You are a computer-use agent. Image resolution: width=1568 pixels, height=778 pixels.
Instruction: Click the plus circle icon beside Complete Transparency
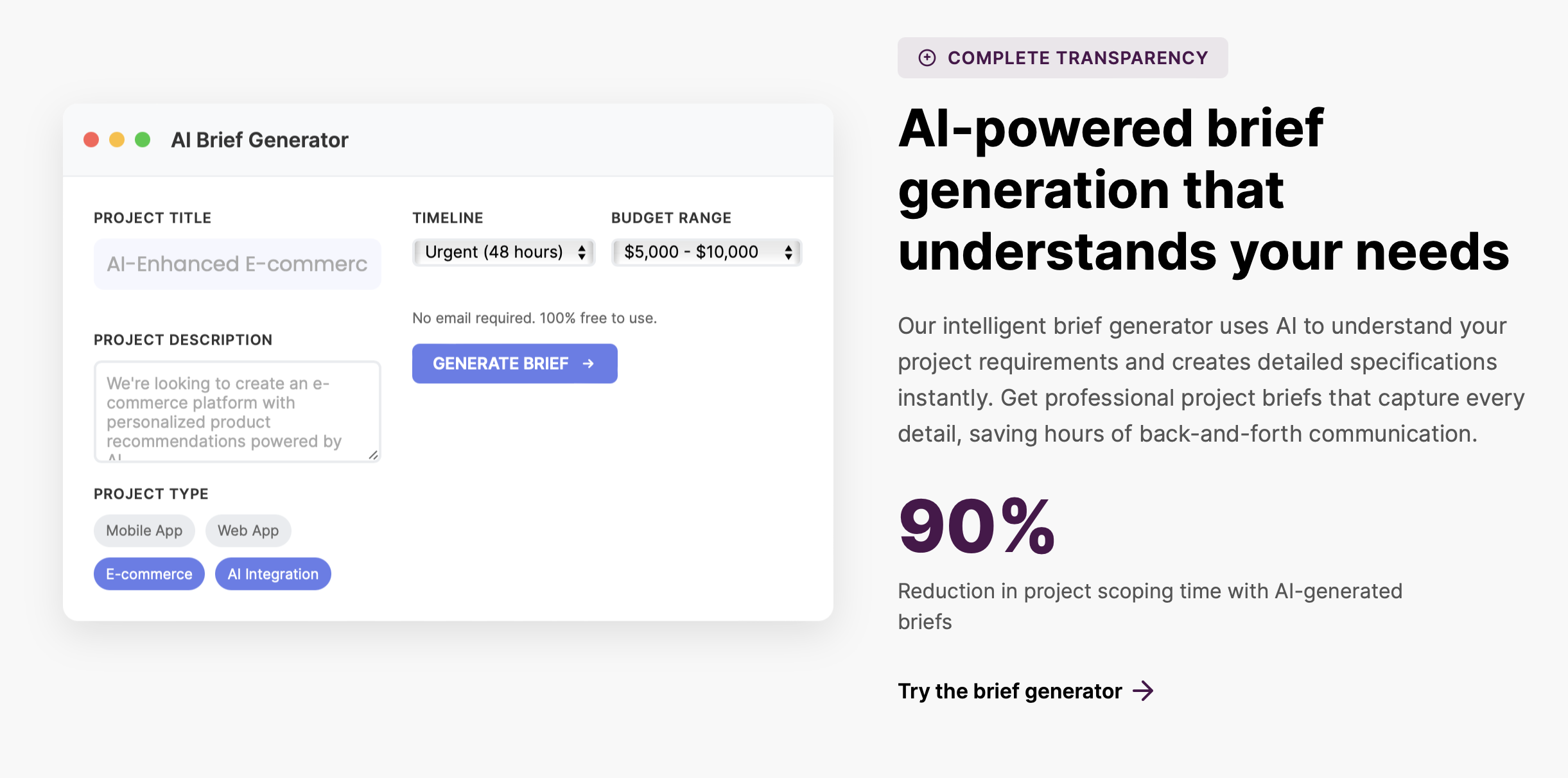(x=927, y=58)
